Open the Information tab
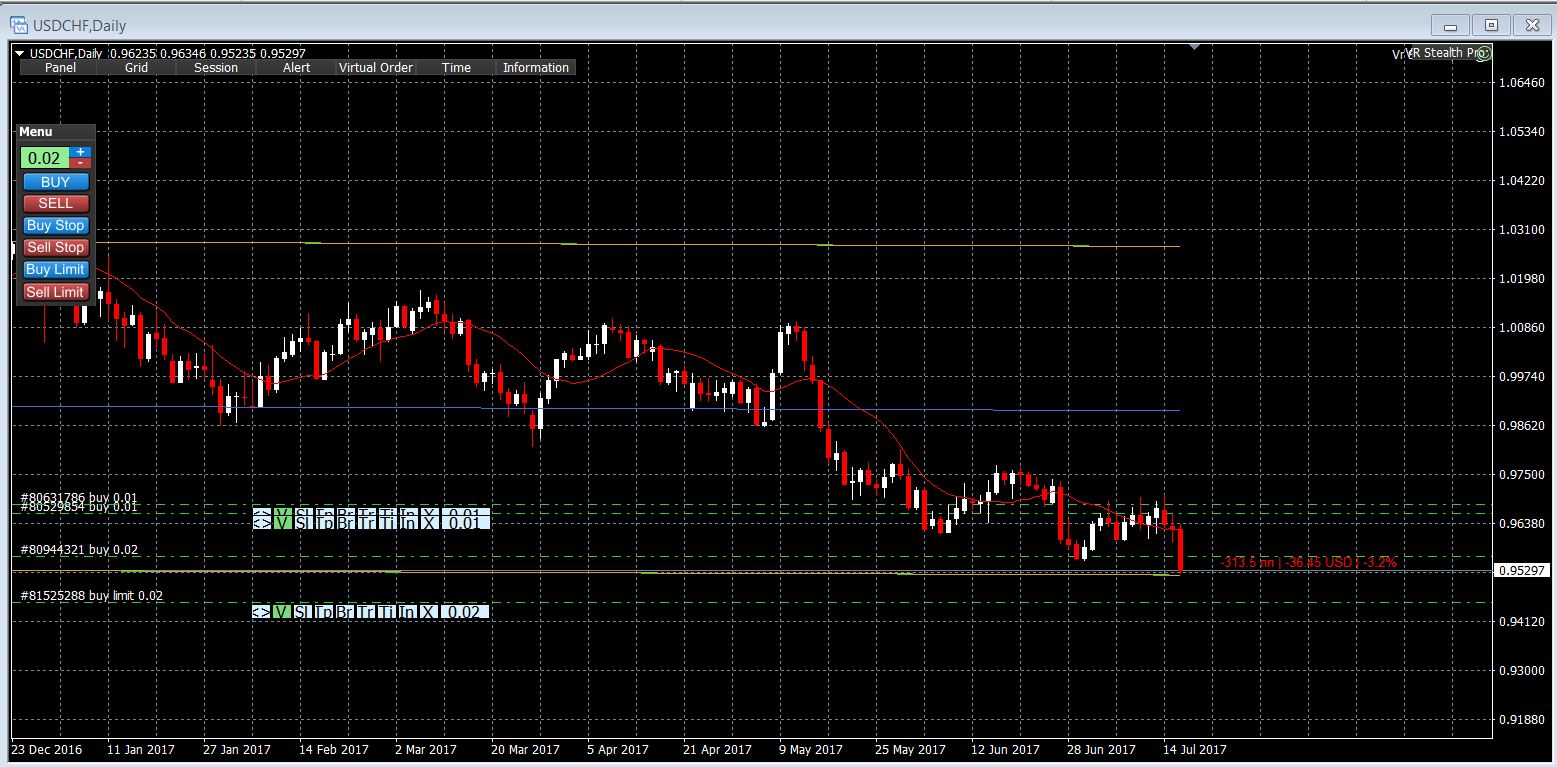 [536, 68]
